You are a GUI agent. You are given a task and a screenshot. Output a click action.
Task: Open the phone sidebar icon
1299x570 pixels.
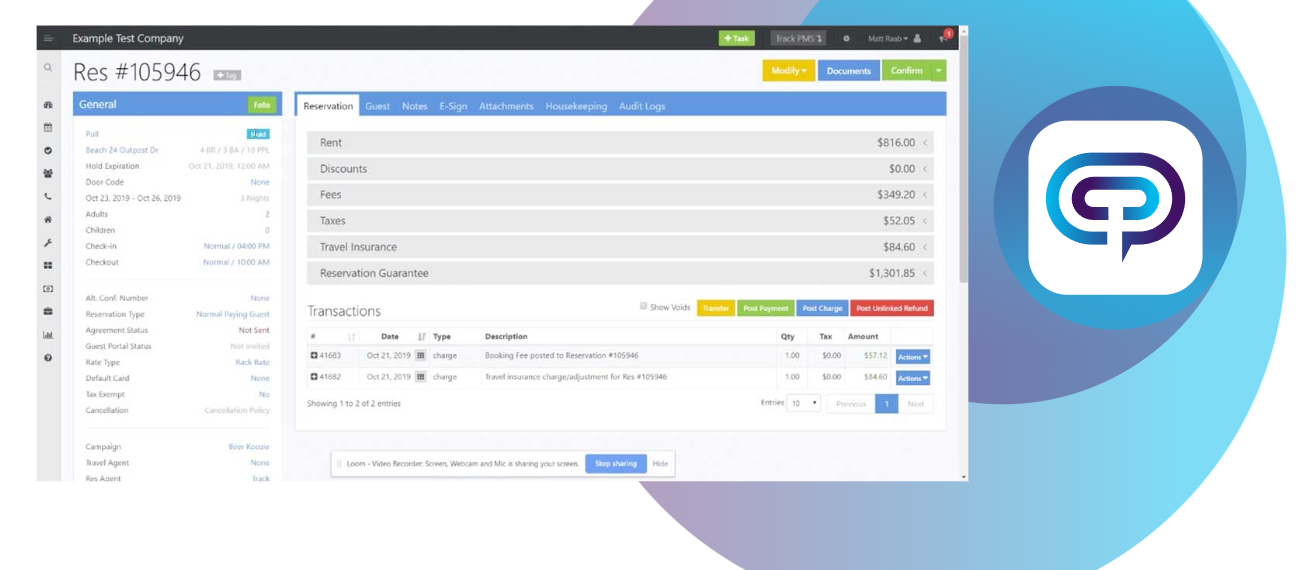[x=47, y=197]
